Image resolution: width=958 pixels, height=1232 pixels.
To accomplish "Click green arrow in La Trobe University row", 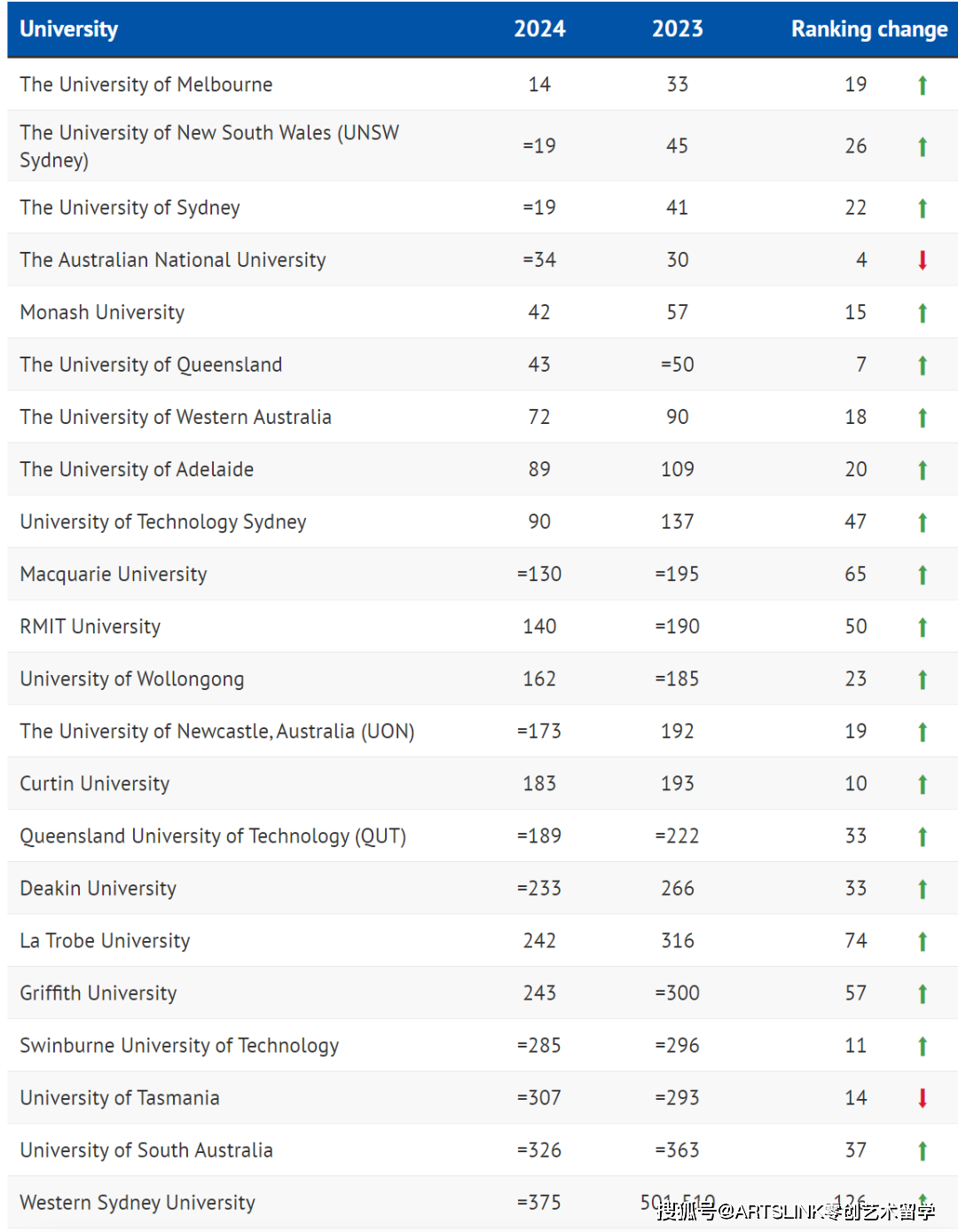I will click(923, 941).
